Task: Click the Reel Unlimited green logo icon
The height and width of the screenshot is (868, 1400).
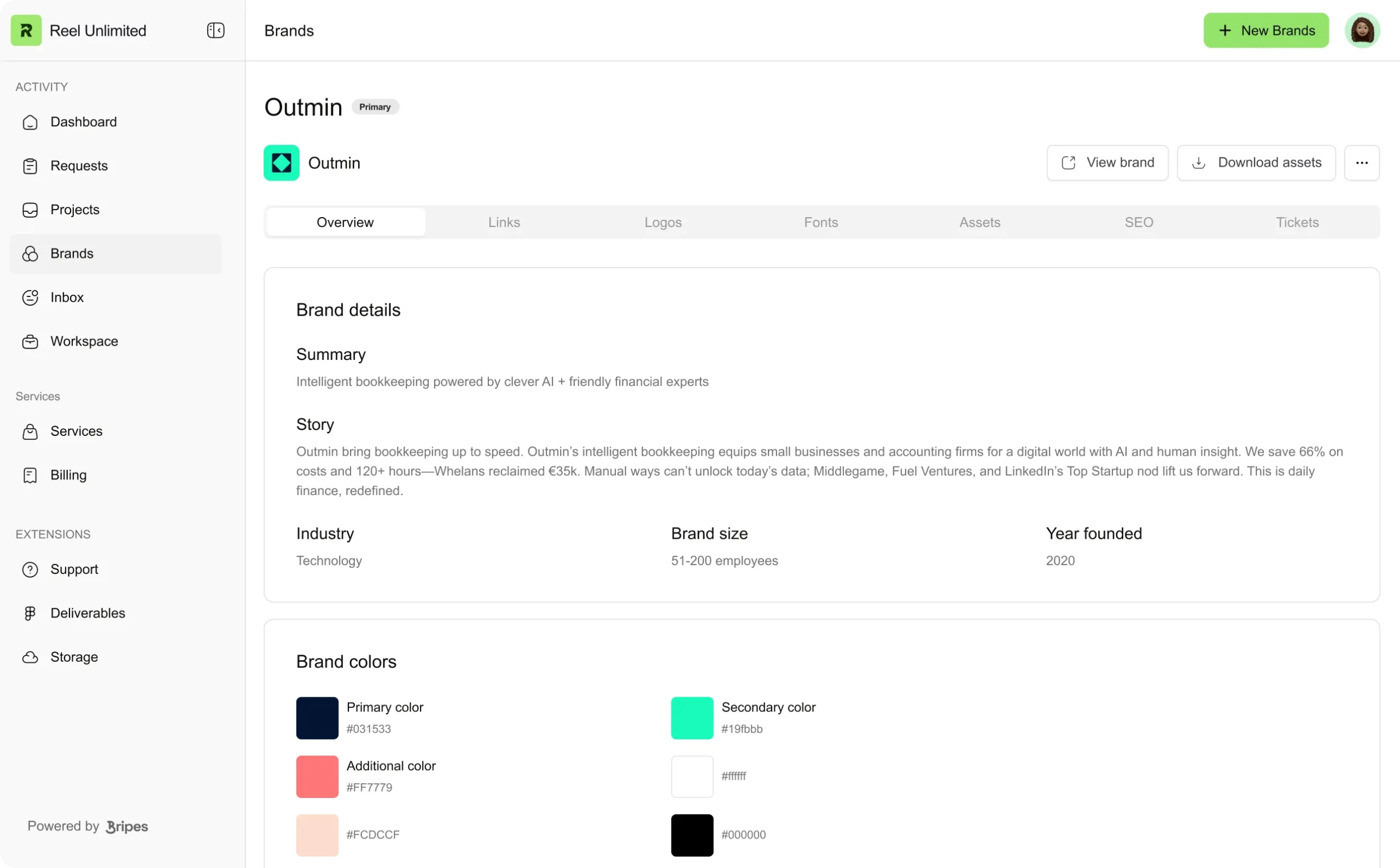Action: (x=26, y=31)
